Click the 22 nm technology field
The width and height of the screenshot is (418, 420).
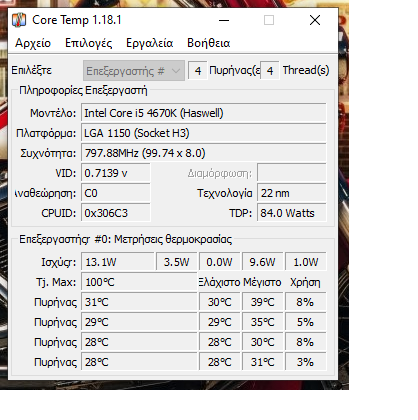coord(292,193)
